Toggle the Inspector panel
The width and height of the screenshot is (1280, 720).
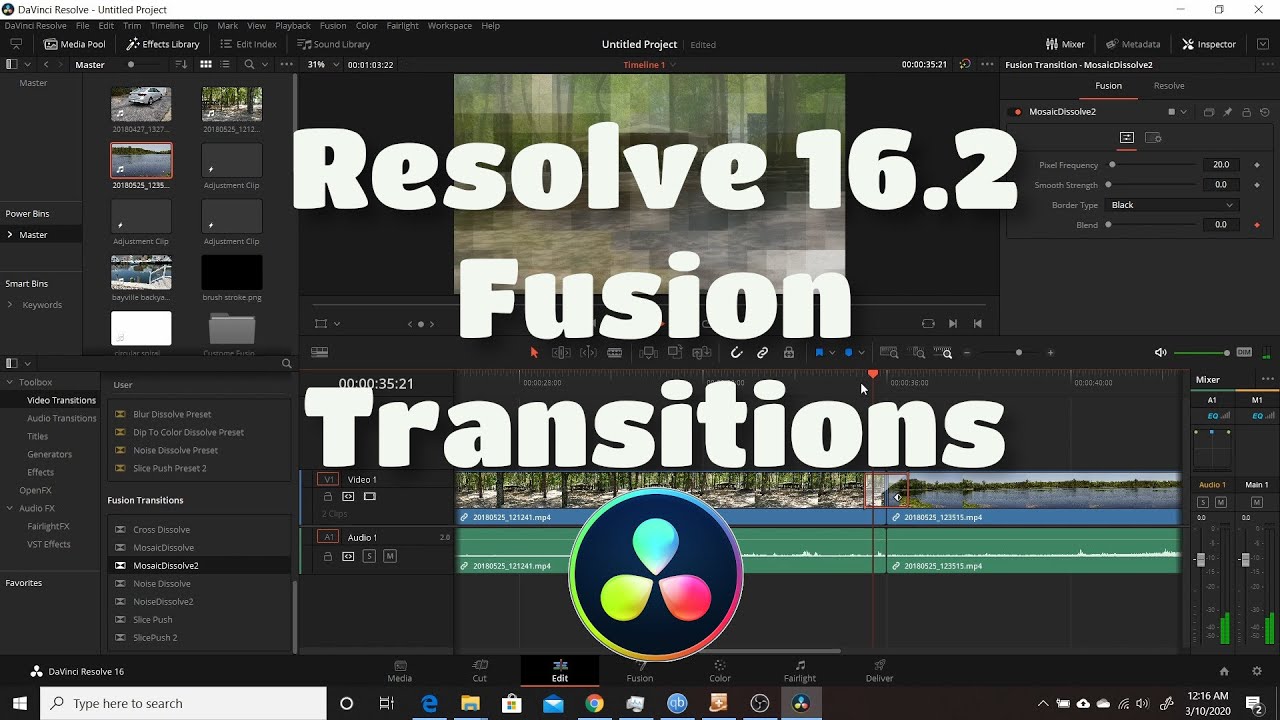(1209, 44)
